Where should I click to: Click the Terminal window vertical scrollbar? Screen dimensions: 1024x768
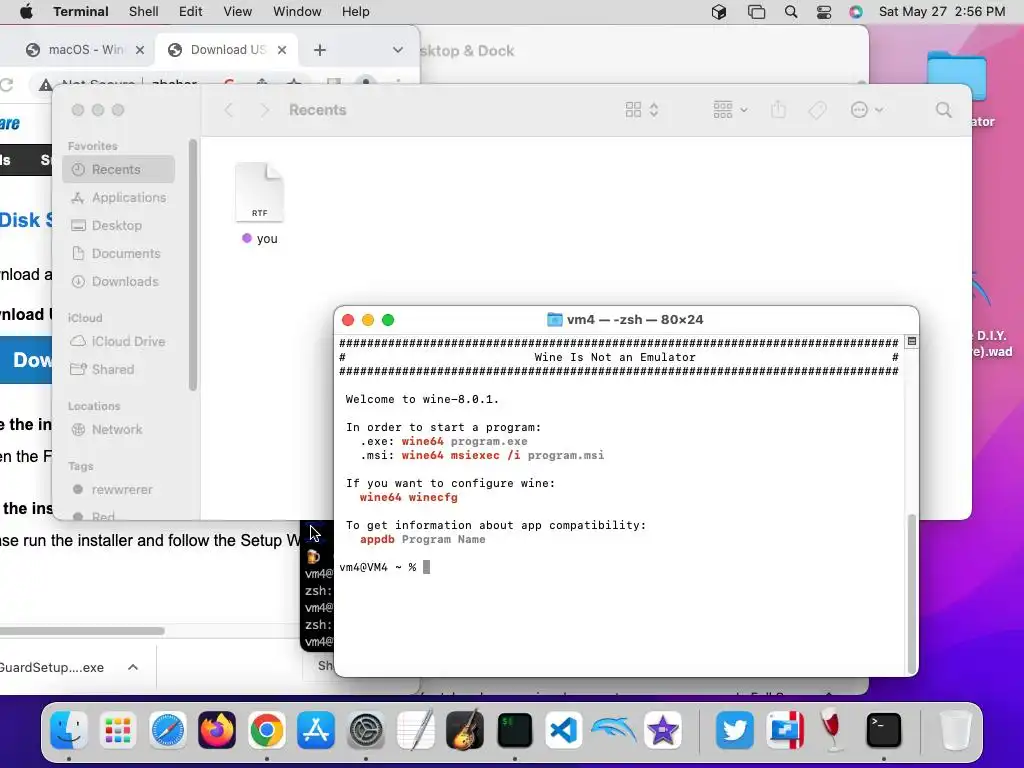pyautogui.click(x=912, y=594)
